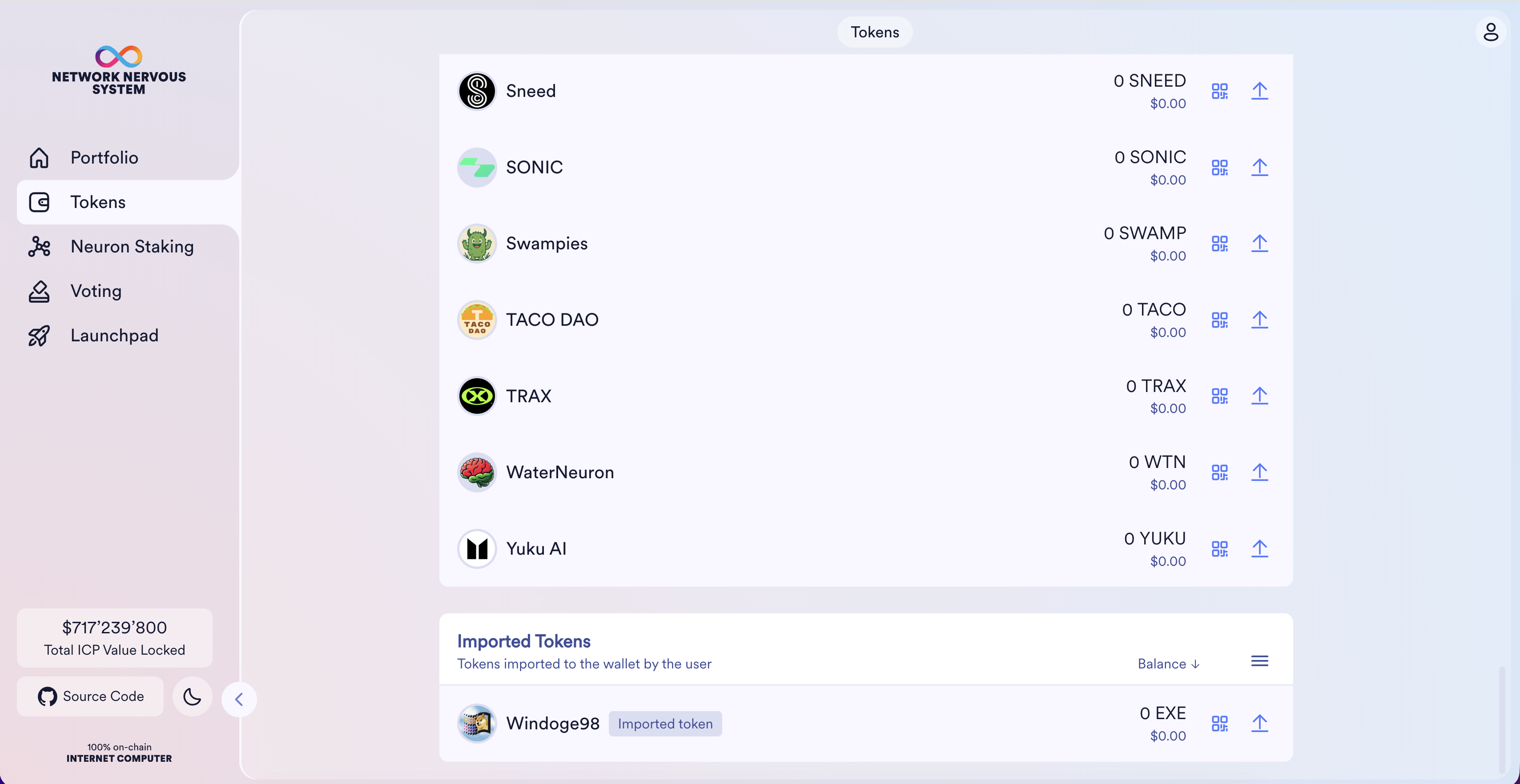
Task: Open QR receive for TRAX token
Action: click(1219, 396)
